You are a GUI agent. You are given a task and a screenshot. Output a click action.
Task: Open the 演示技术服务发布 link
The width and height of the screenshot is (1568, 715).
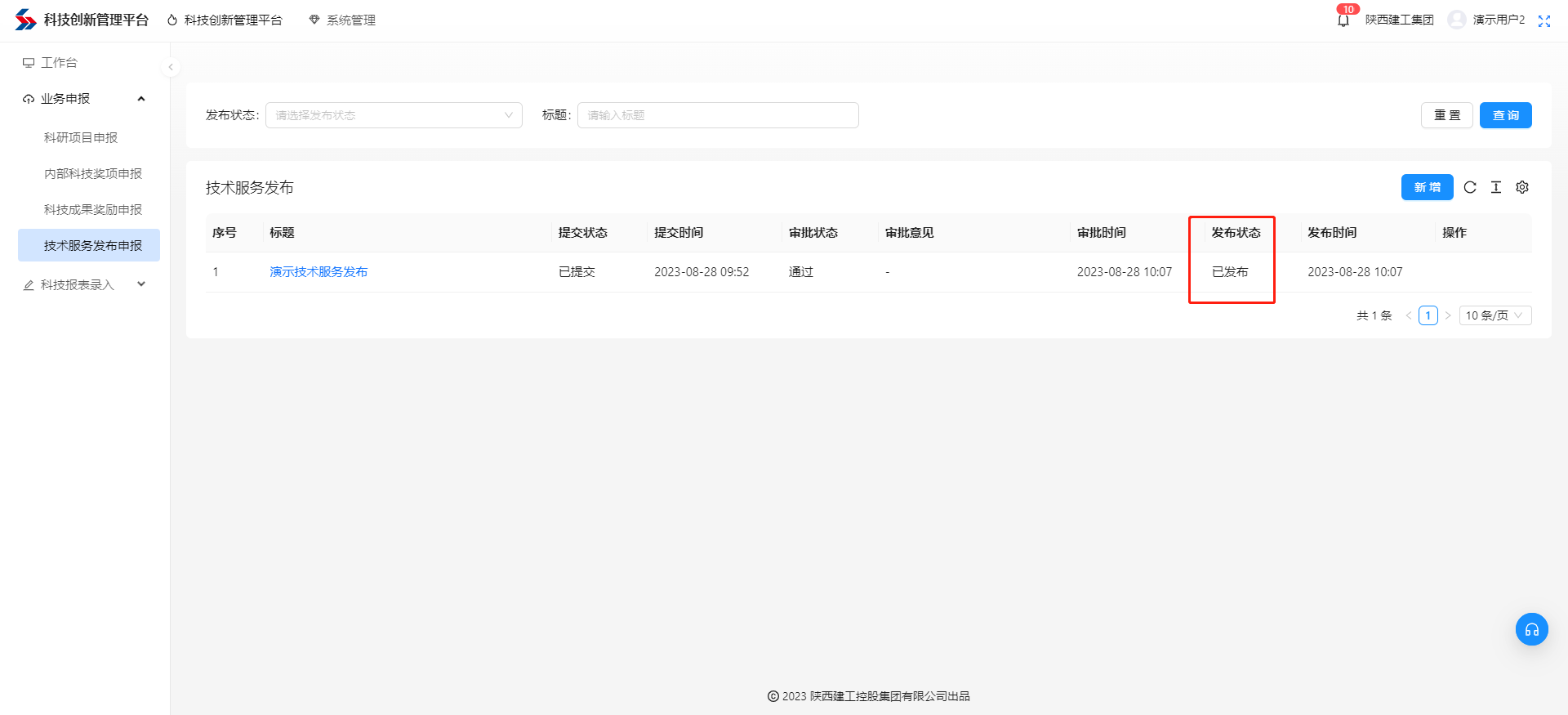coord(318,272)
